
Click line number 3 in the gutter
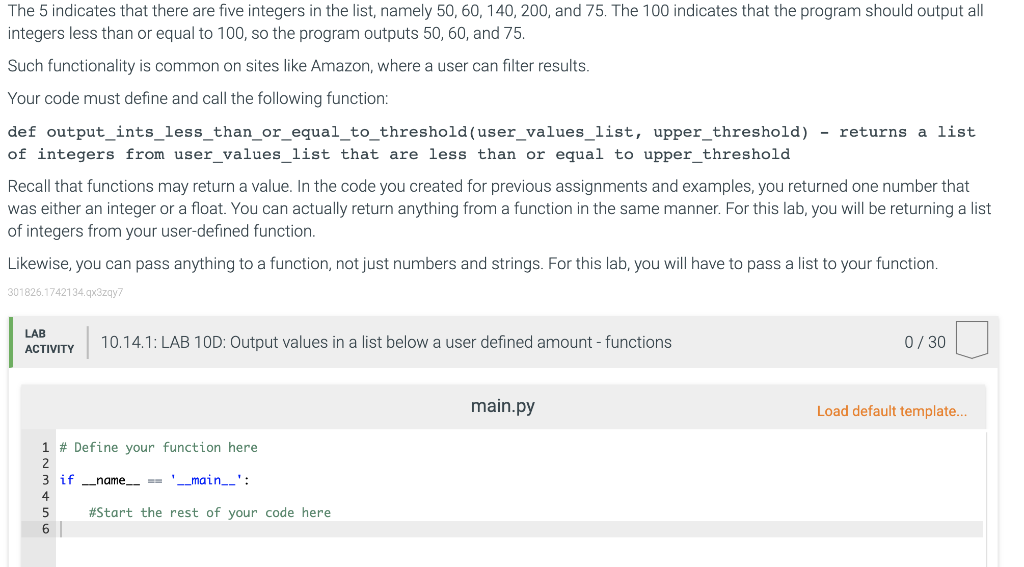point(45,480)
